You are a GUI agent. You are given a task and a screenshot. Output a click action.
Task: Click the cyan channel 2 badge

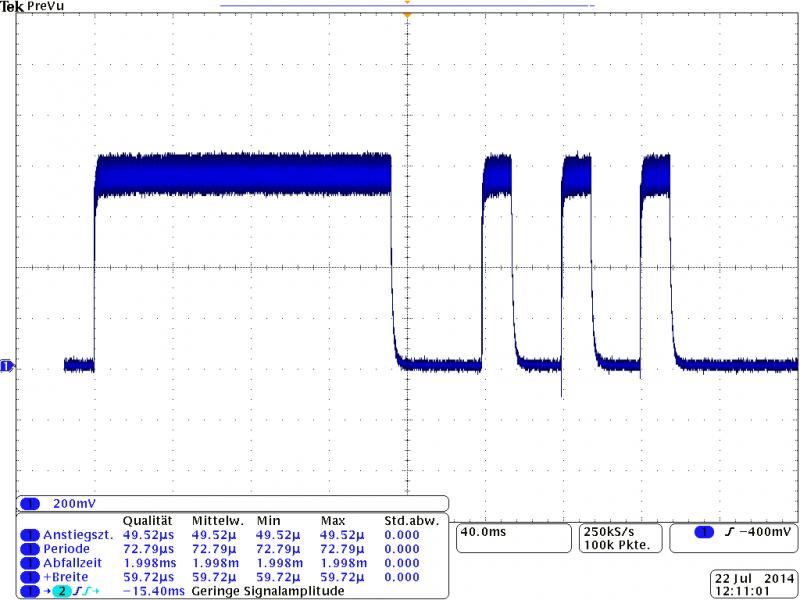tap(60, 591)
